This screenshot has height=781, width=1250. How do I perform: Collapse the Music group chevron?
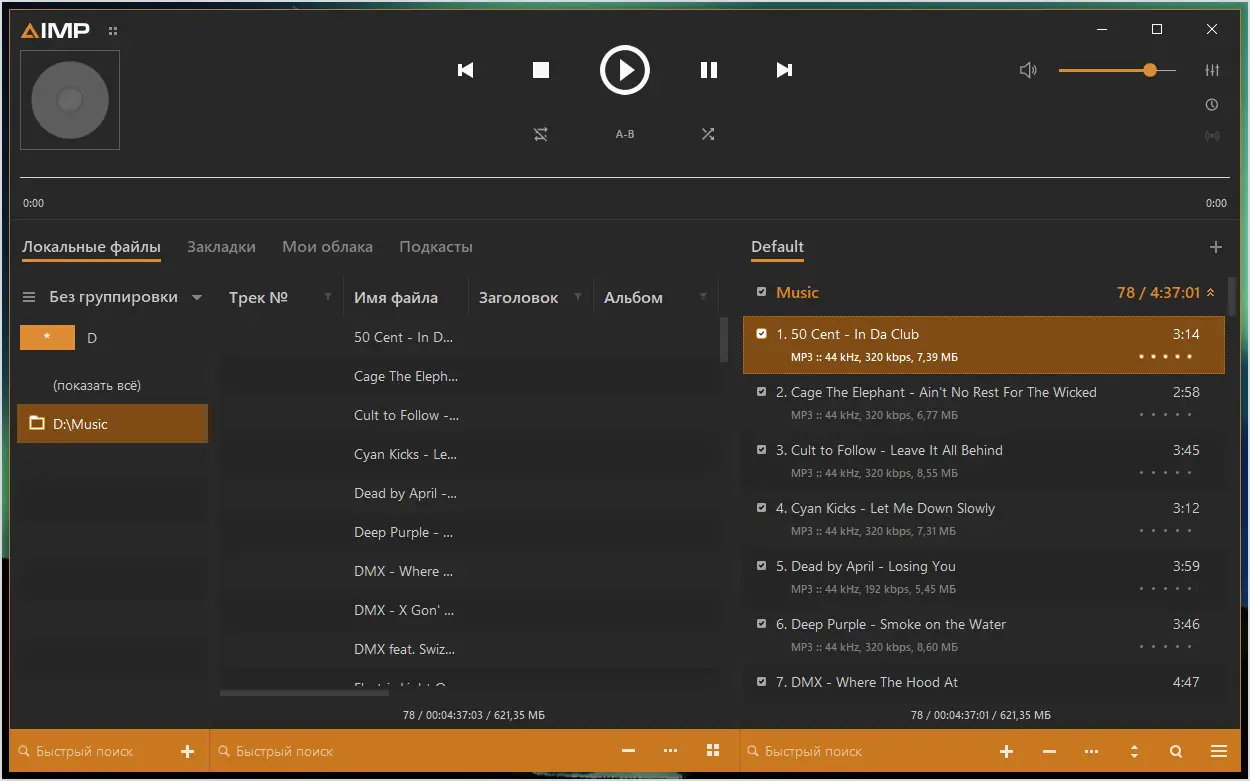coord(1210,293)
